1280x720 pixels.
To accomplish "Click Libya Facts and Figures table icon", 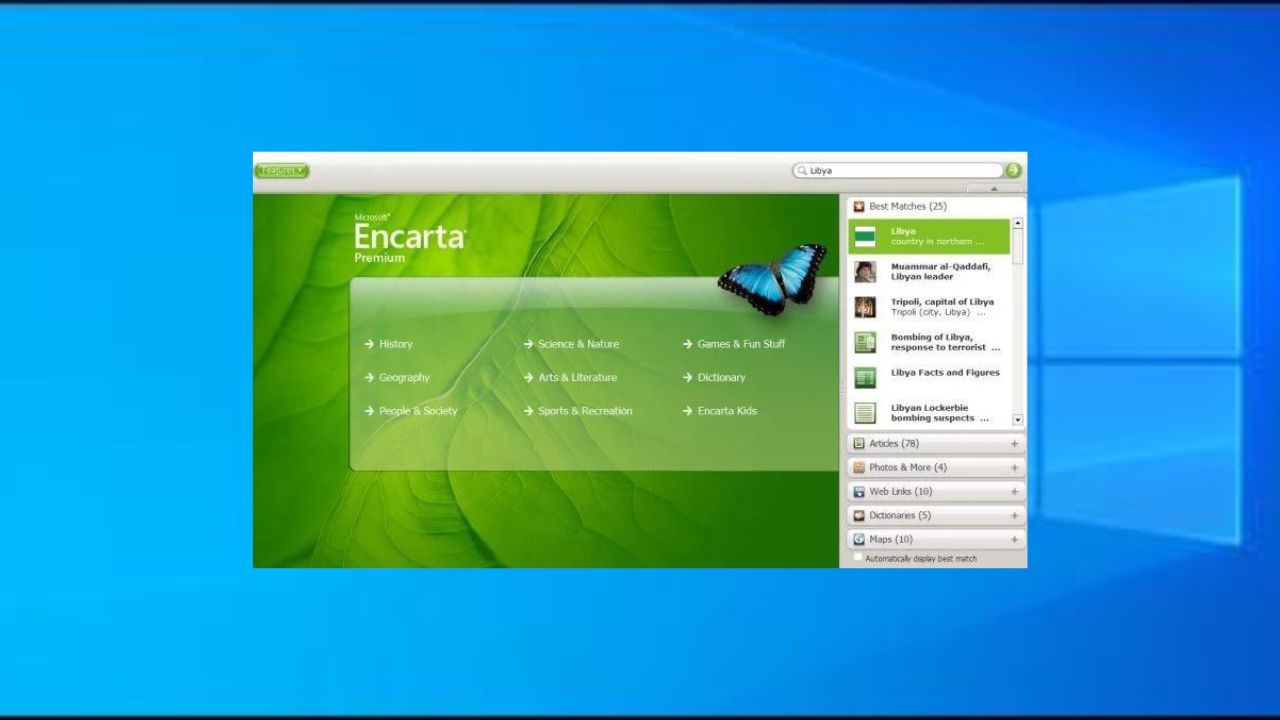I will (x=865, y=377).
